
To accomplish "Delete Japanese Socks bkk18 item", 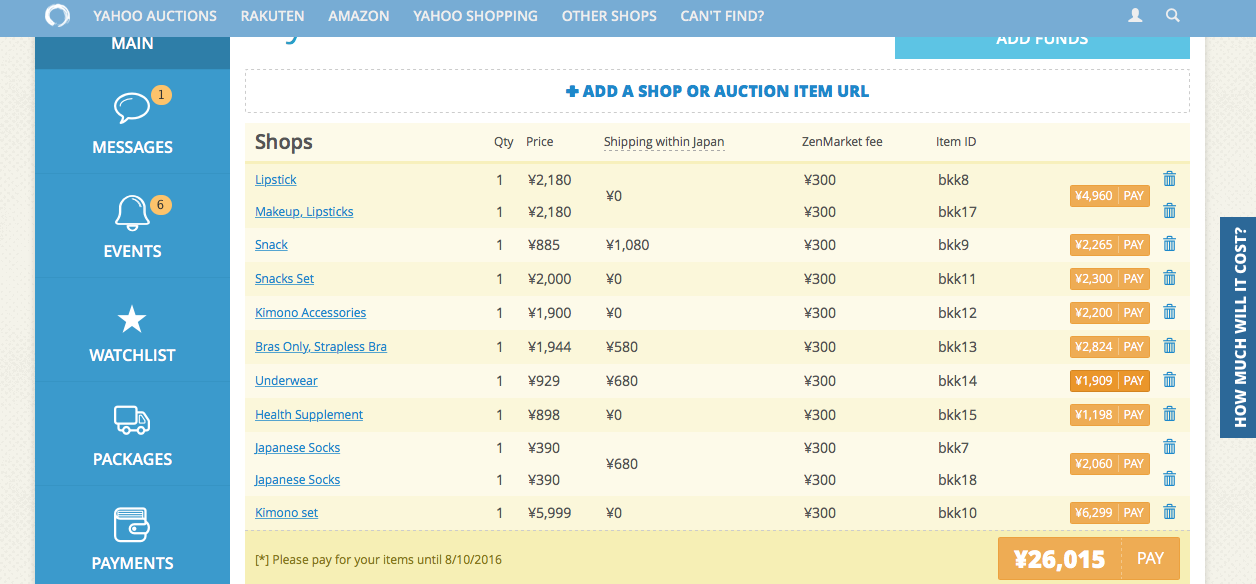I will pyautogui.click(x=1169, y=479).
